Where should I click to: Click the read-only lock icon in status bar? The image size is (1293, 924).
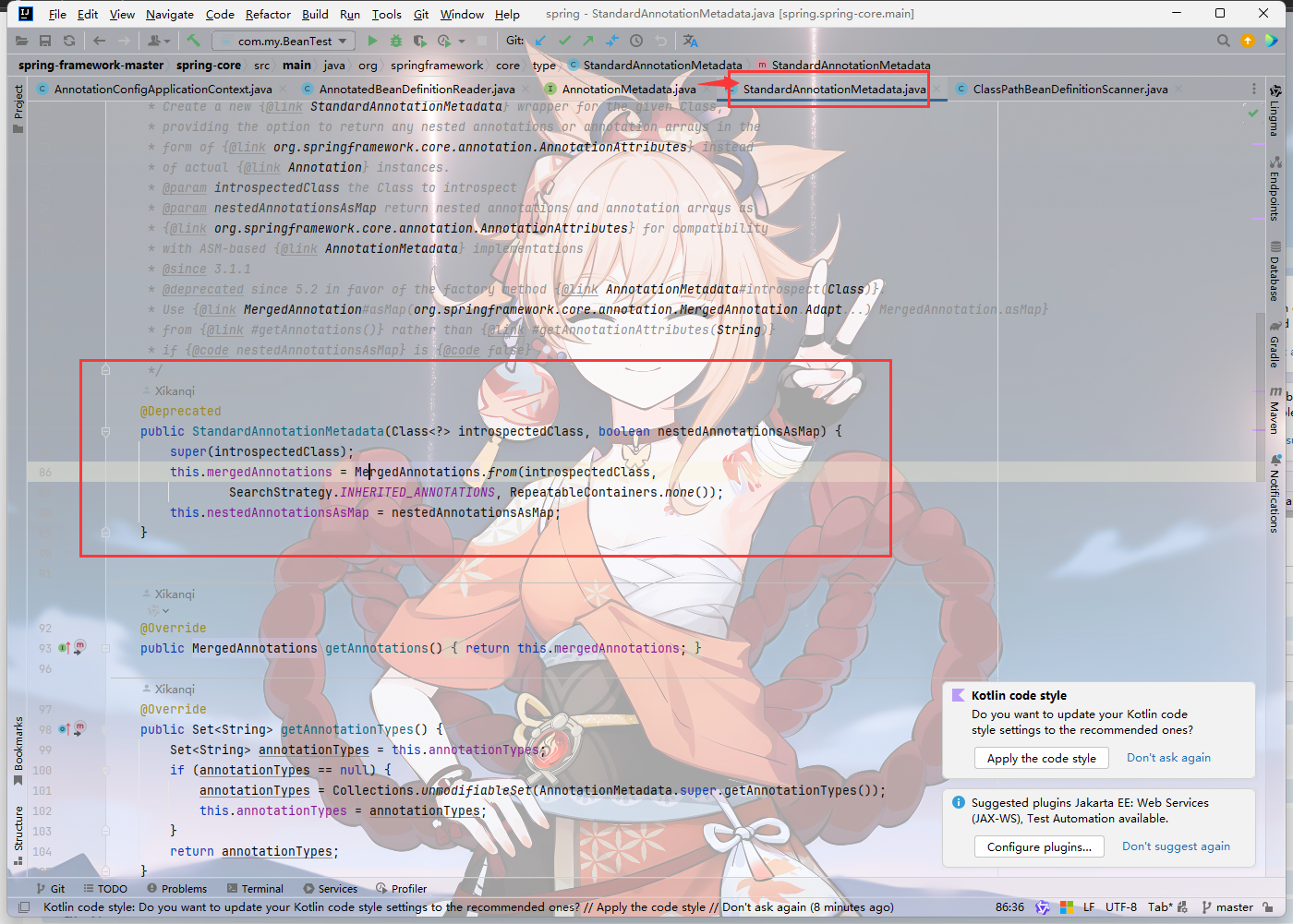[x=1268, y=907]
